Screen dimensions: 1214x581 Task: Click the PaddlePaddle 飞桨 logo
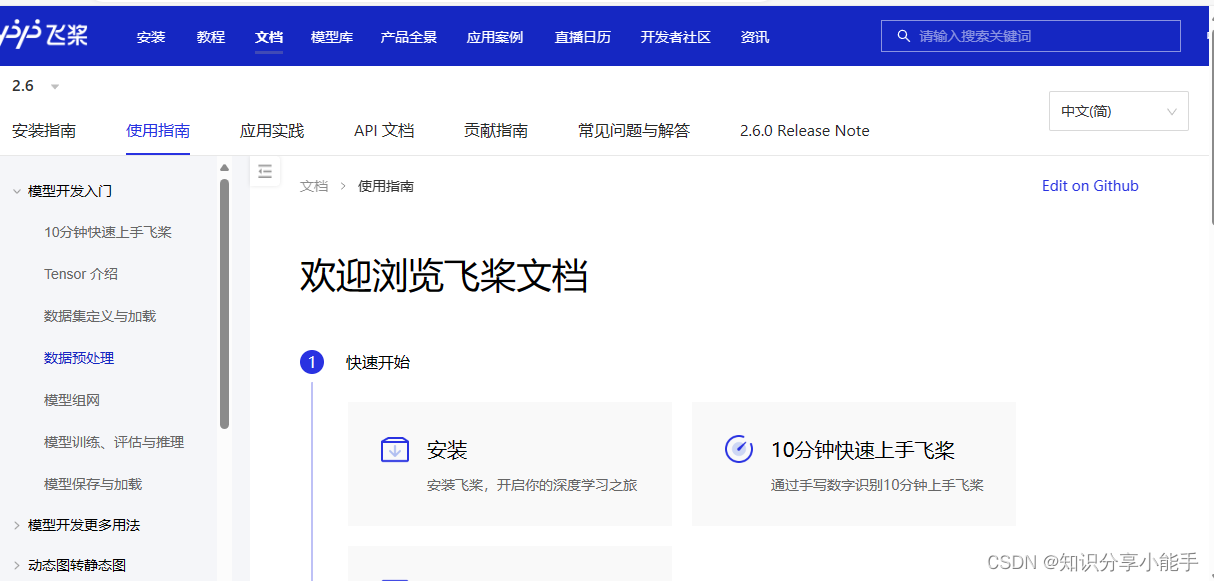[x=45, y=36]
